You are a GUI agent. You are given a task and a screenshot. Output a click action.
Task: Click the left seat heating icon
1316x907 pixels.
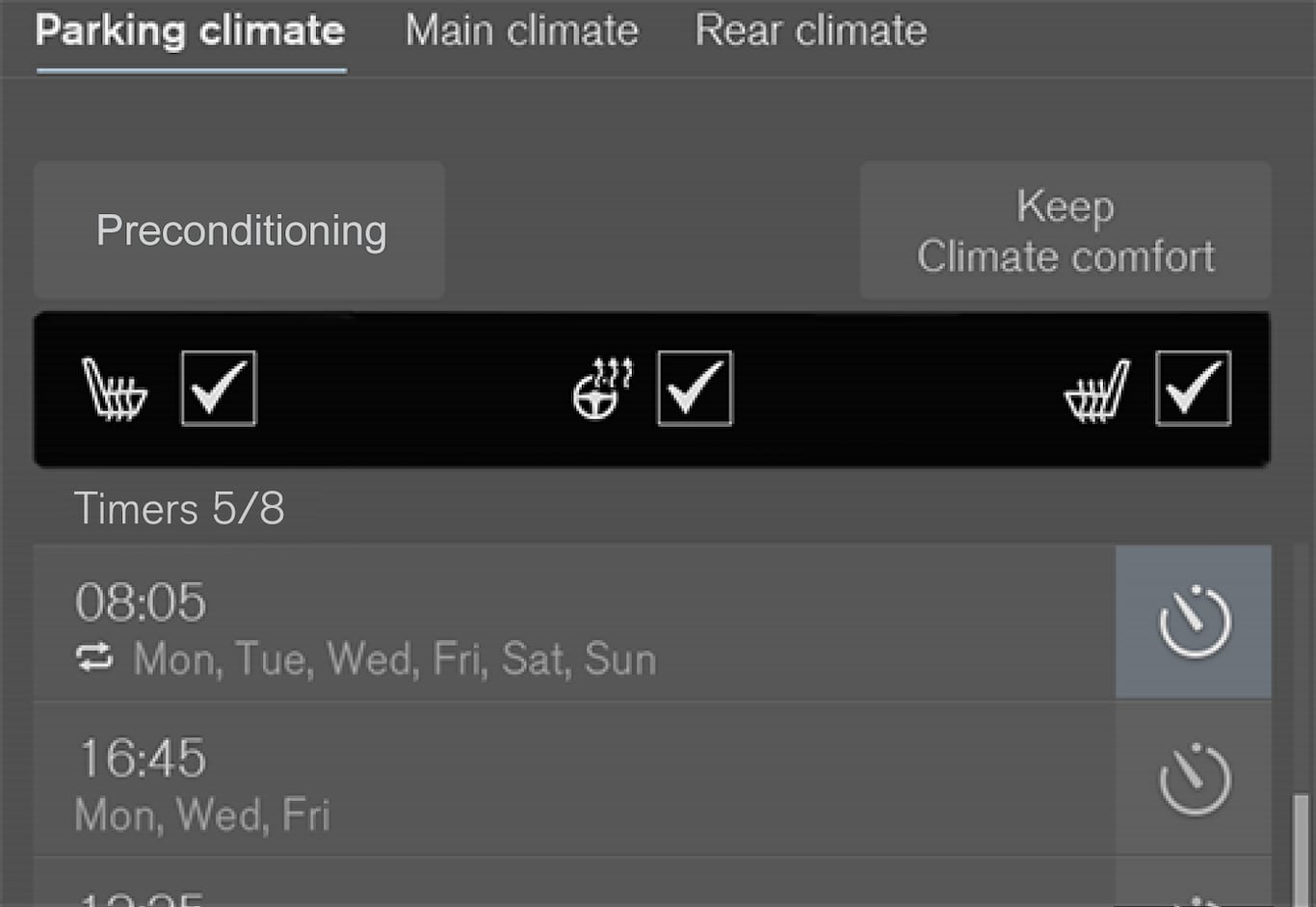[115, 388]
